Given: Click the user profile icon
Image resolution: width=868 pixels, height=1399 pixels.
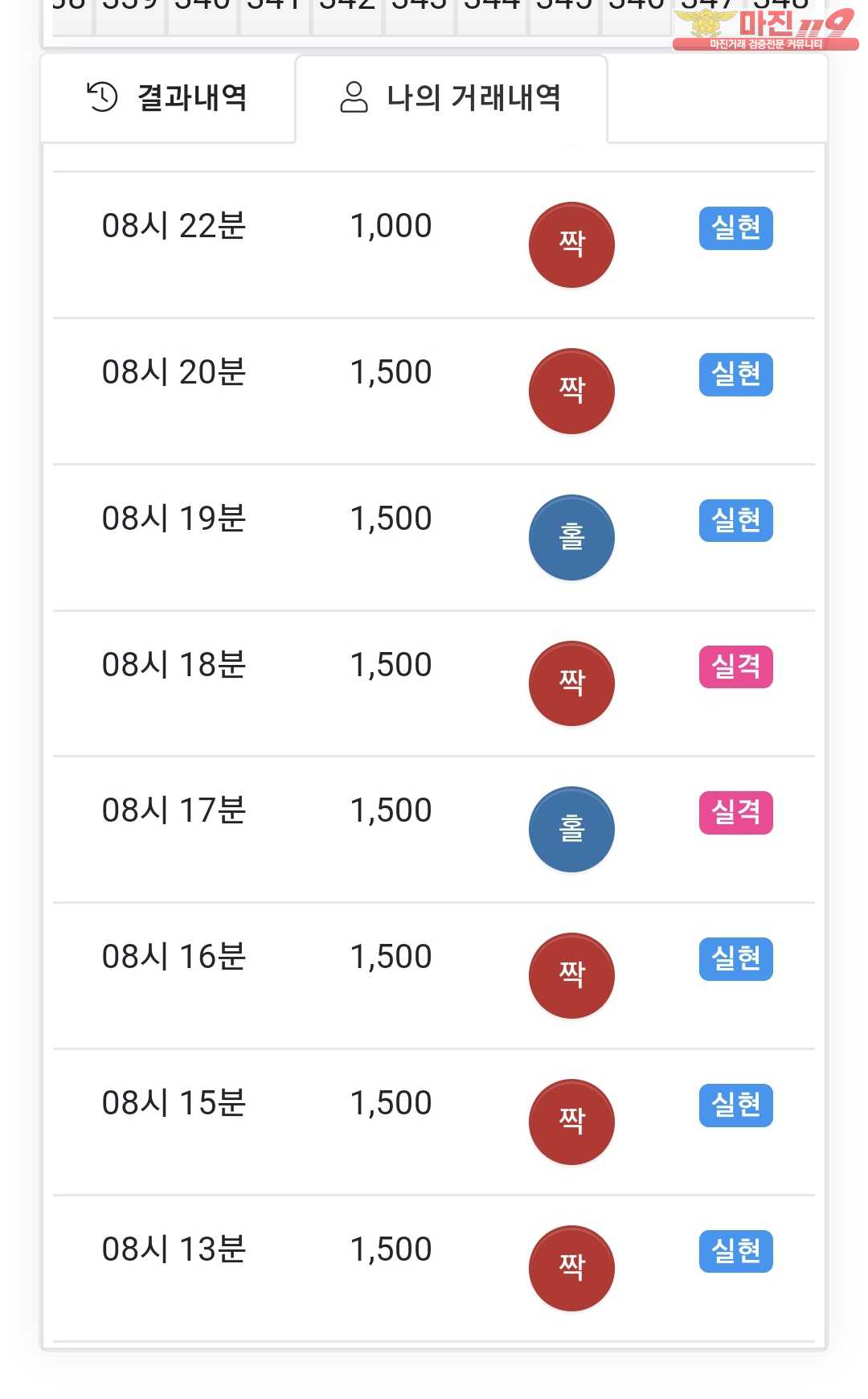Looking at the screenshot, I should (x=354, y=97).
